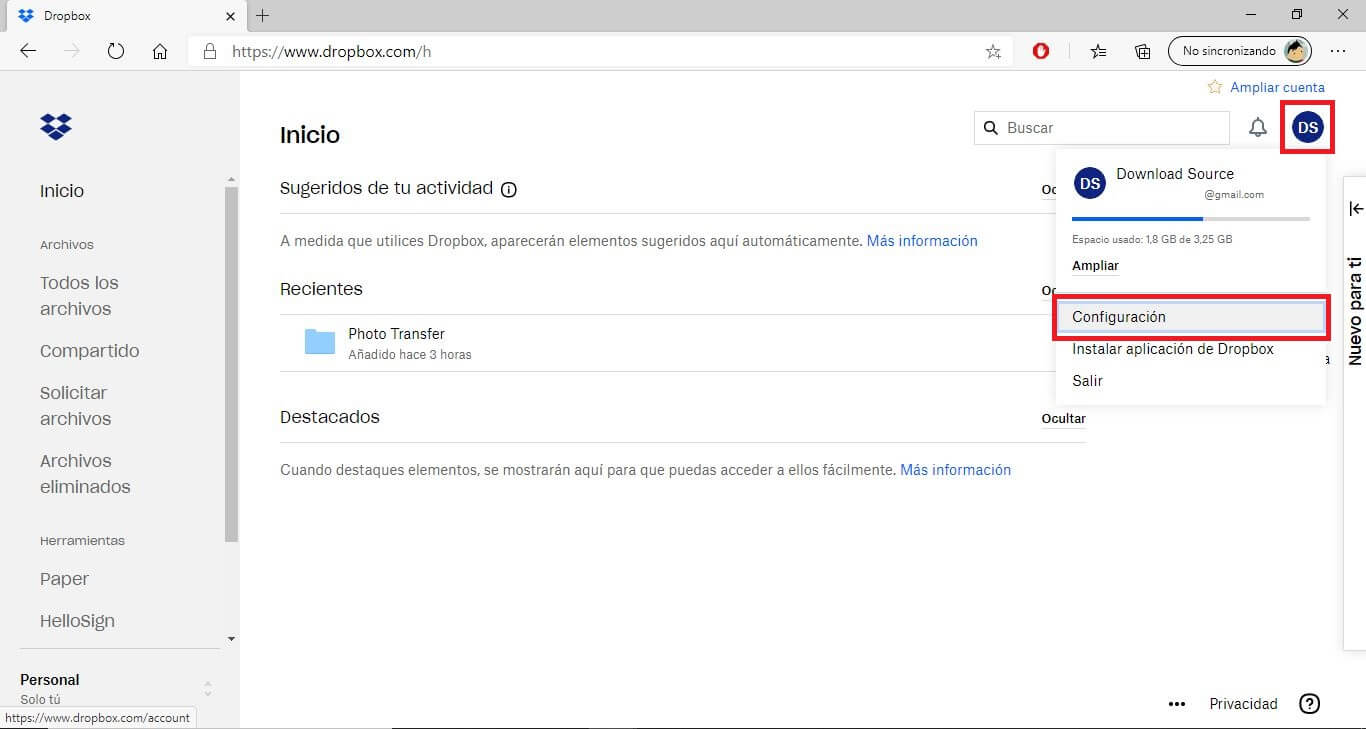Click No sincronizando profile button

click(1240, 51)
